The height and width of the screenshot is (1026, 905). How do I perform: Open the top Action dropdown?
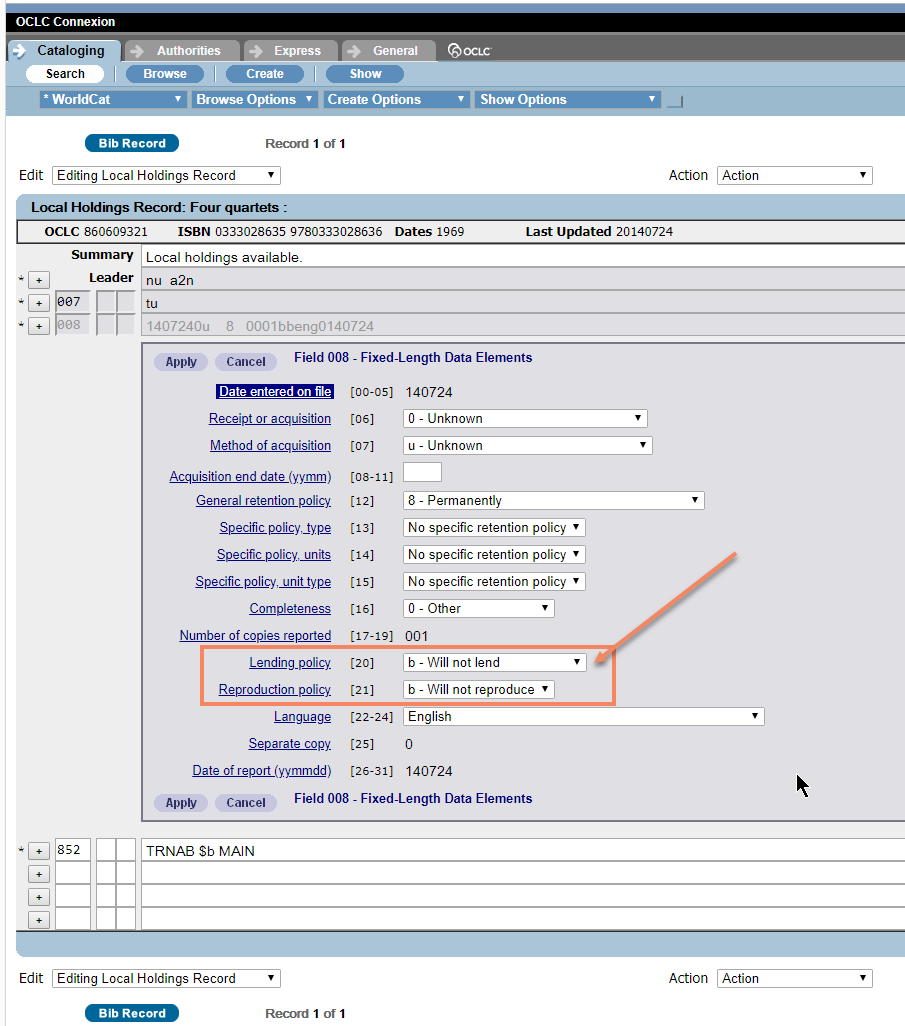point(794,175)
